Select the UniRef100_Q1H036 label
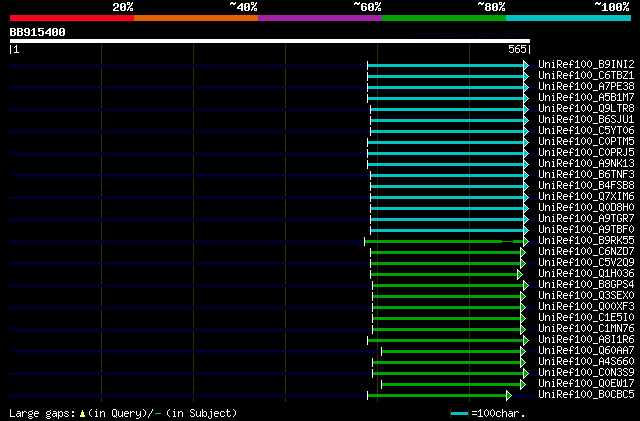This screenshot has height=421, width=640. click(586, 274)
